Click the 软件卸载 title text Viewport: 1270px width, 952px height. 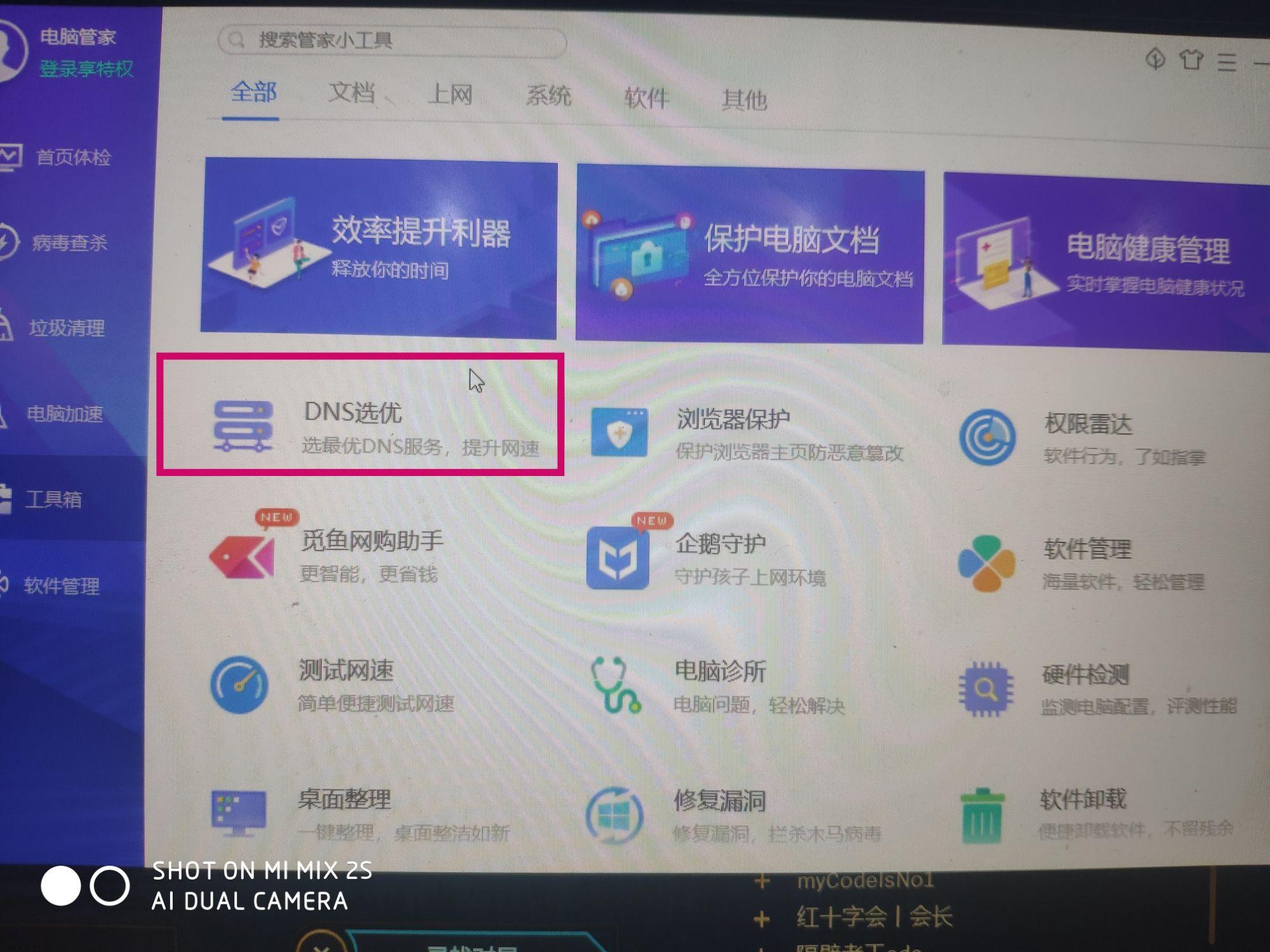pyautogui.click(x=1083, y=800)
